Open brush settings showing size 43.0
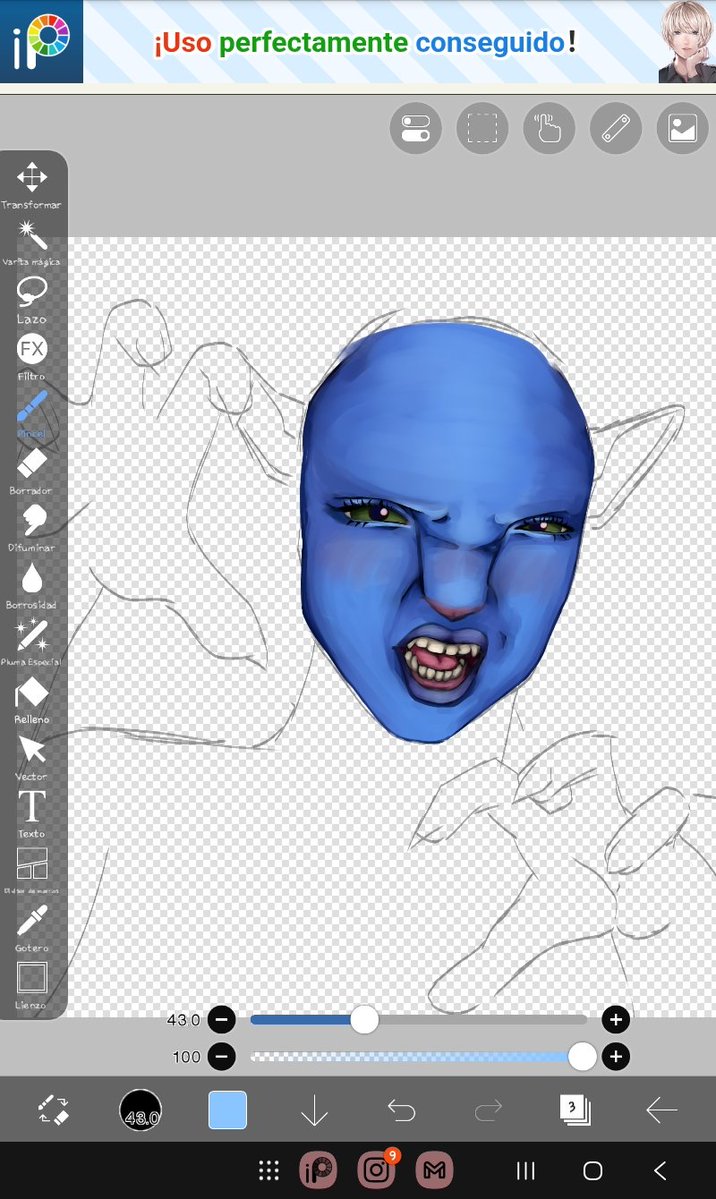 coord(141,1110)
